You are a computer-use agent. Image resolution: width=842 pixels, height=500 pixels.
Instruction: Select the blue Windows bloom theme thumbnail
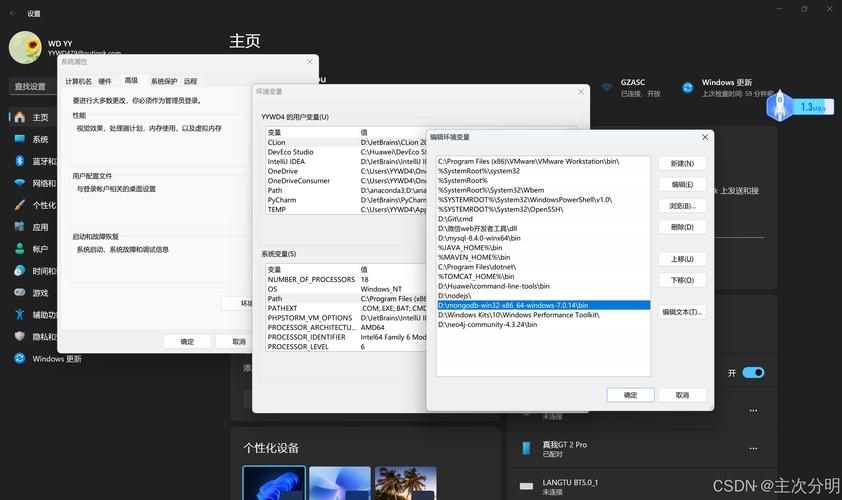(x=274, y=483)
